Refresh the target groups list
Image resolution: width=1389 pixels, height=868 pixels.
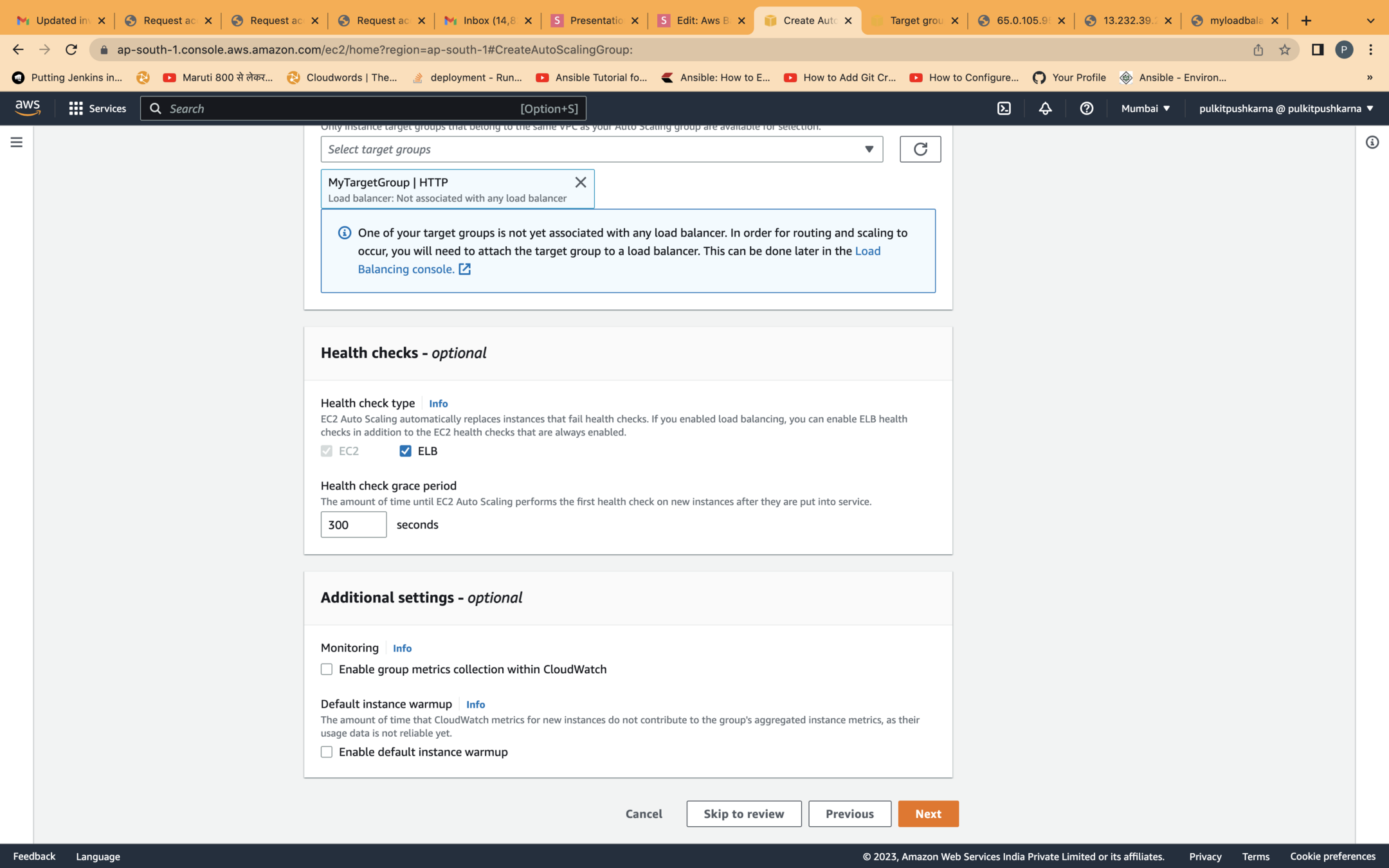click(x=920, y=149)
